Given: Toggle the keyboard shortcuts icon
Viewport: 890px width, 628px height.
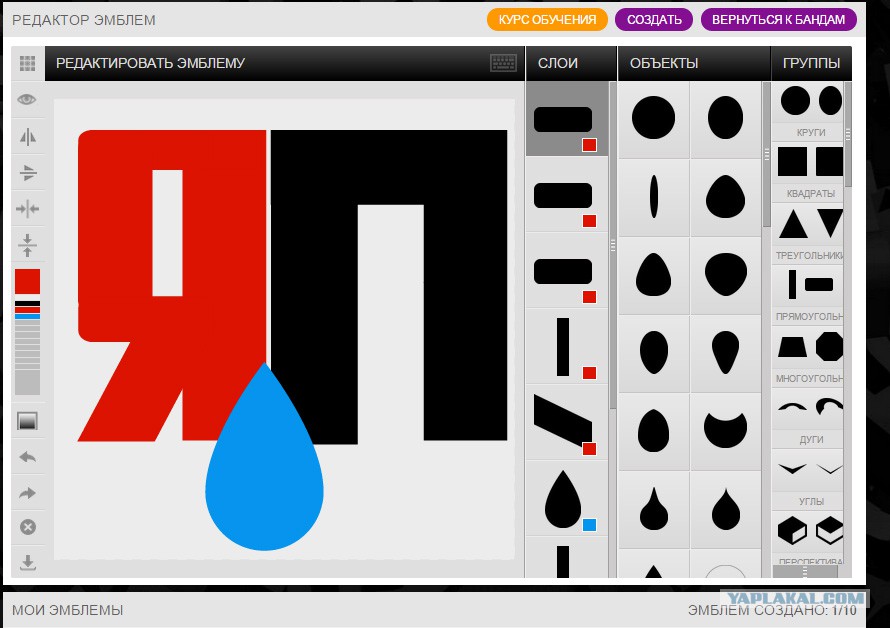Looking at the screenshot, I should [503, 63].
